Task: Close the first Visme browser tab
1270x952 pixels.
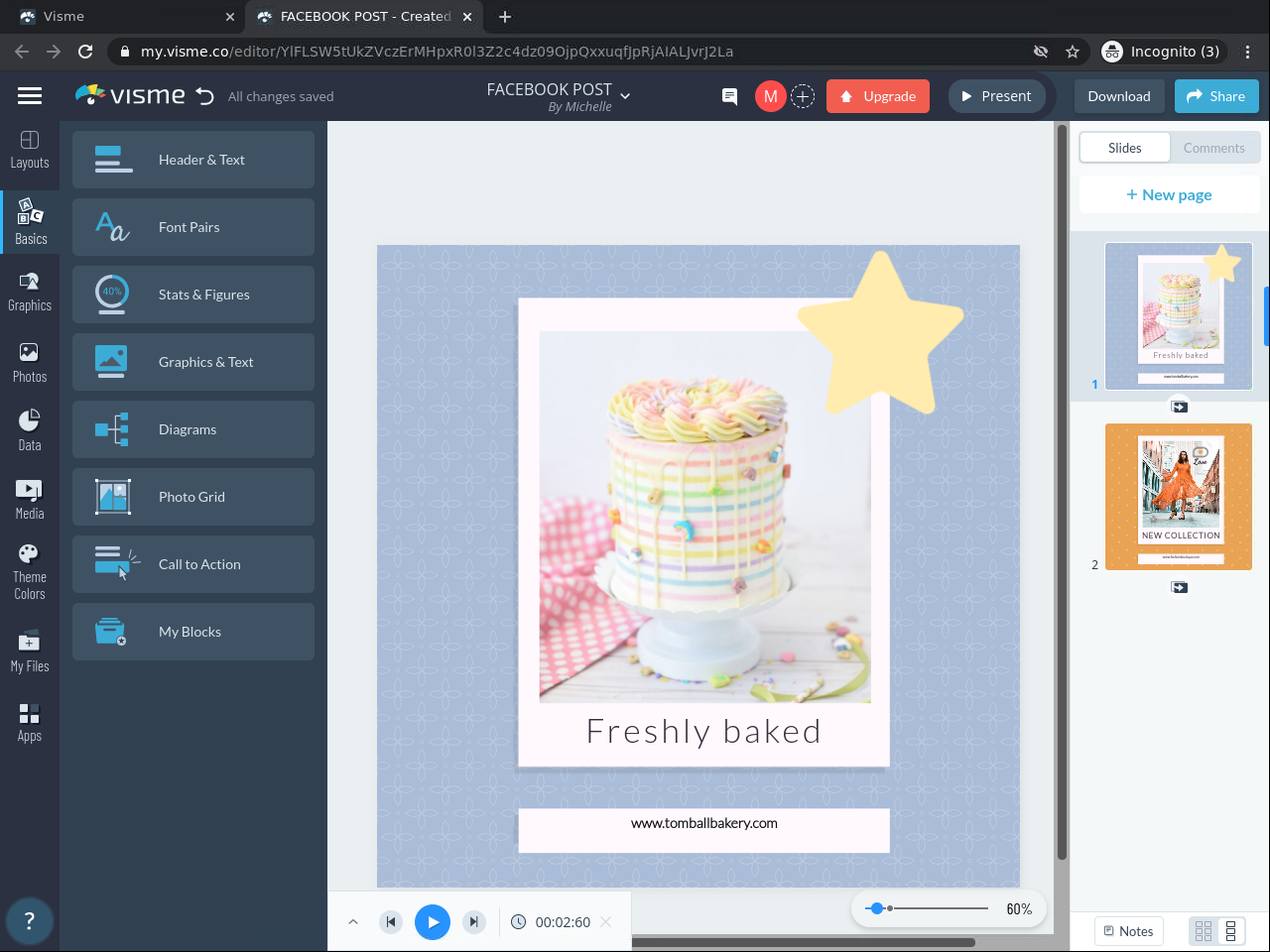Action: pyautogui.click(x=230, y=17)
